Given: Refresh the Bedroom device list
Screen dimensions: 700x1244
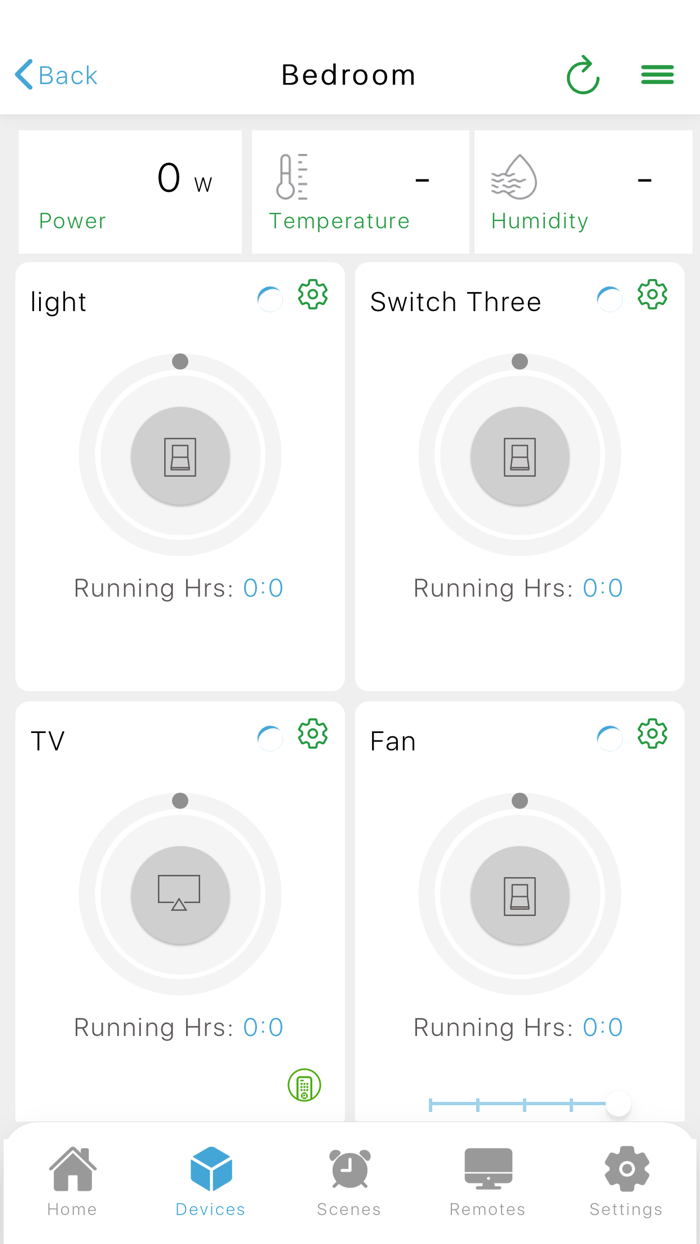Looking at the screenshot, I should [x=583, y=74].
